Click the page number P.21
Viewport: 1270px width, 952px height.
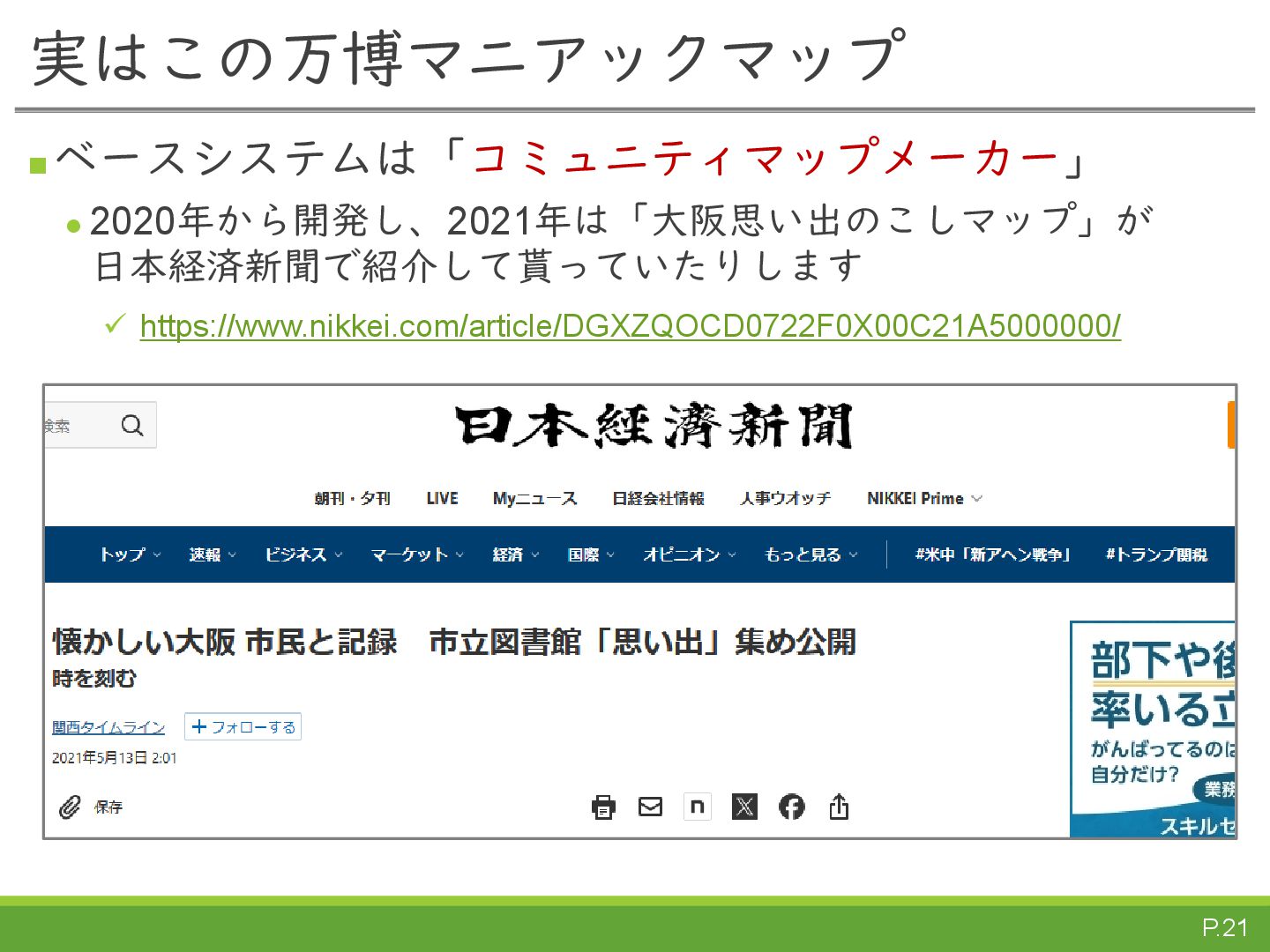click(x=1225, y=927)
